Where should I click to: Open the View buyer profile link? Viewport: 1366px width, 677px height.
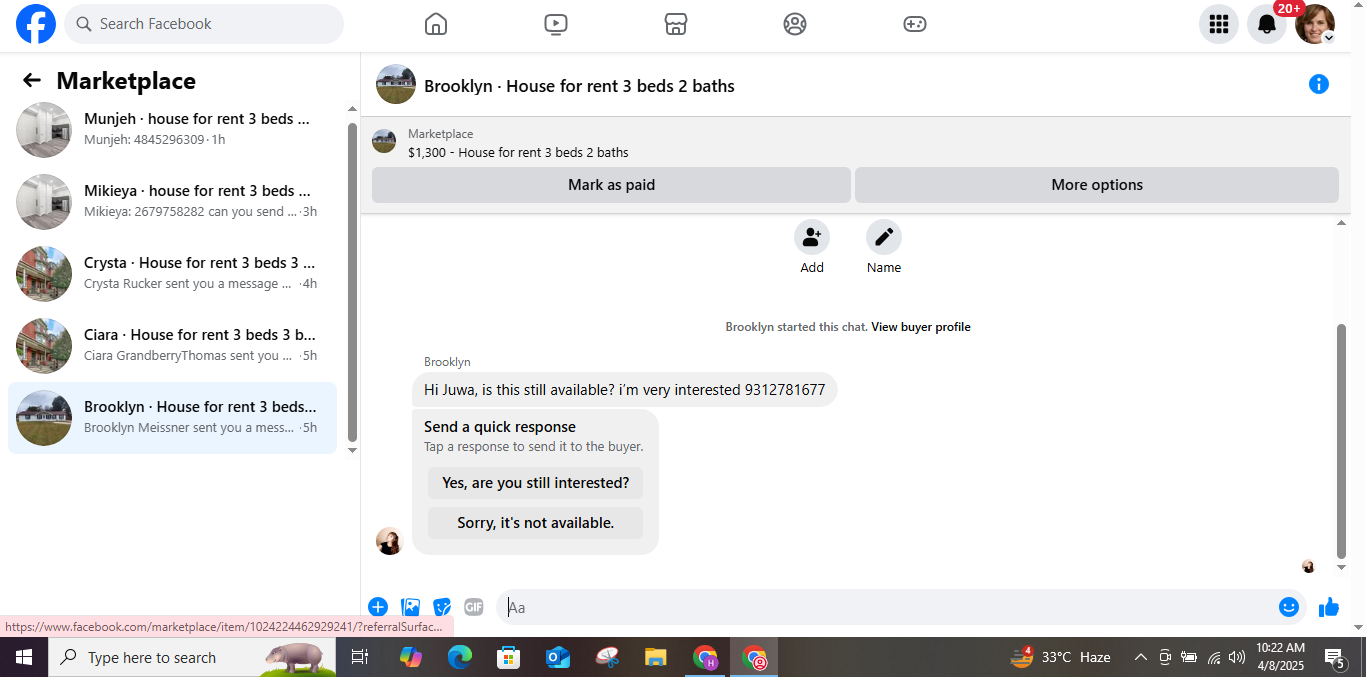(x=921, y=327)
